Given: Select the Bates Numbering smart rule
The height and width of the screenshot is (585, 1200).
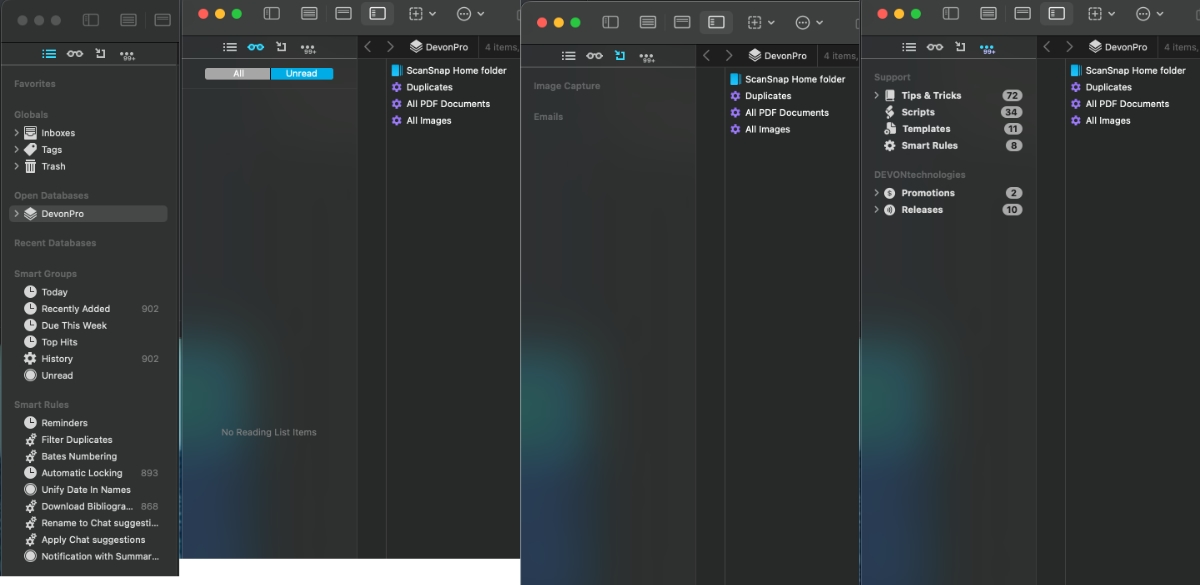Looking at the screenshot, I should point(78,457).
